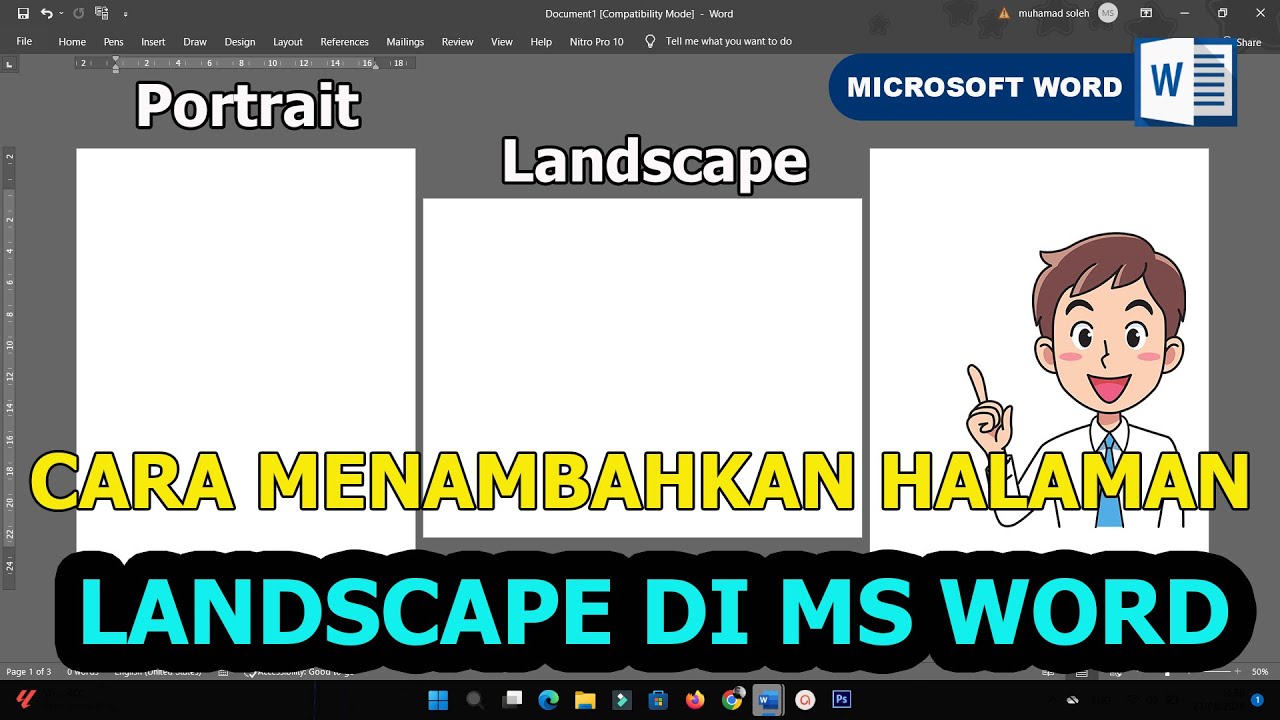Click Tell me what you want to do box
The width and height of the screenshot is (1280, 720).
point(728,42)
